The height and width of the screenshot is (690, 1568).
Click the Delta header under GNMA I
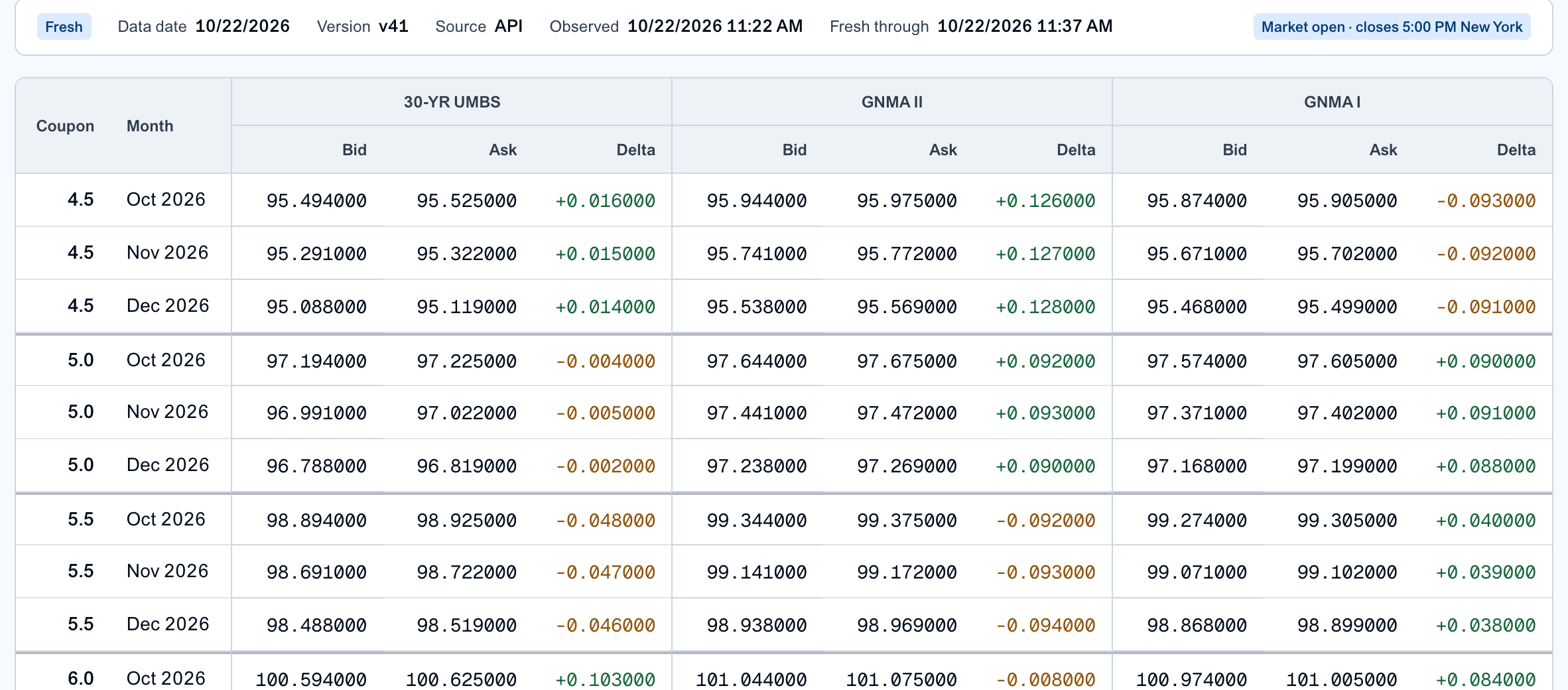(1516, 150)
